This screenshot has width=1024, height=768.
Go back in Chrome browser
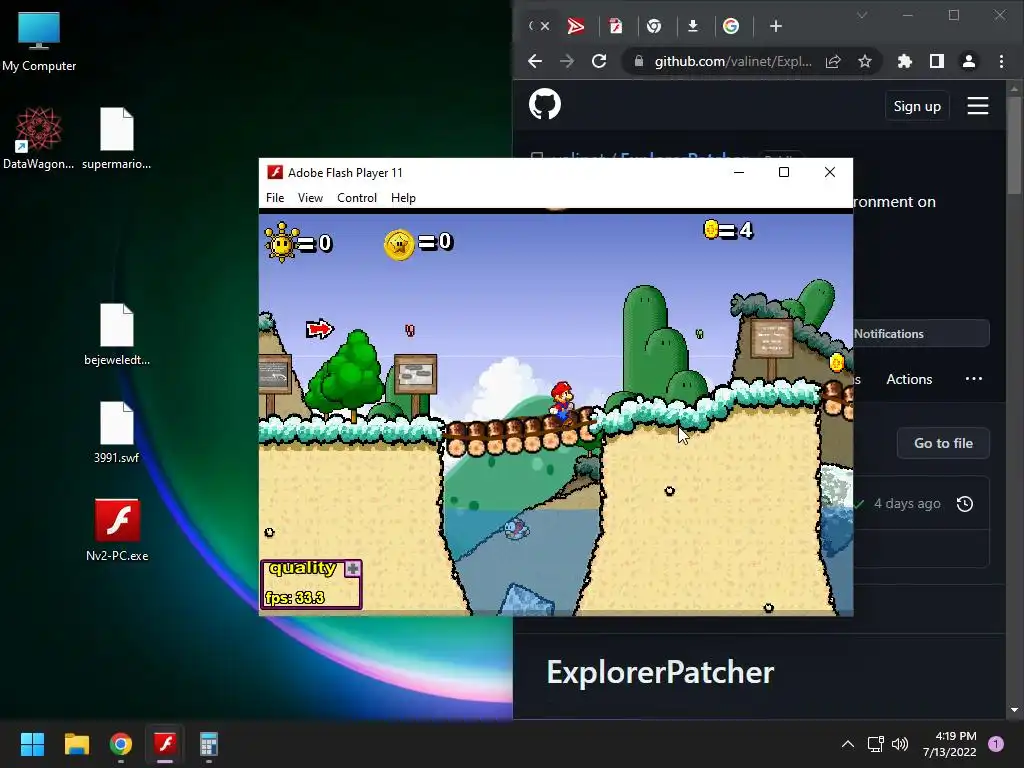535,61
